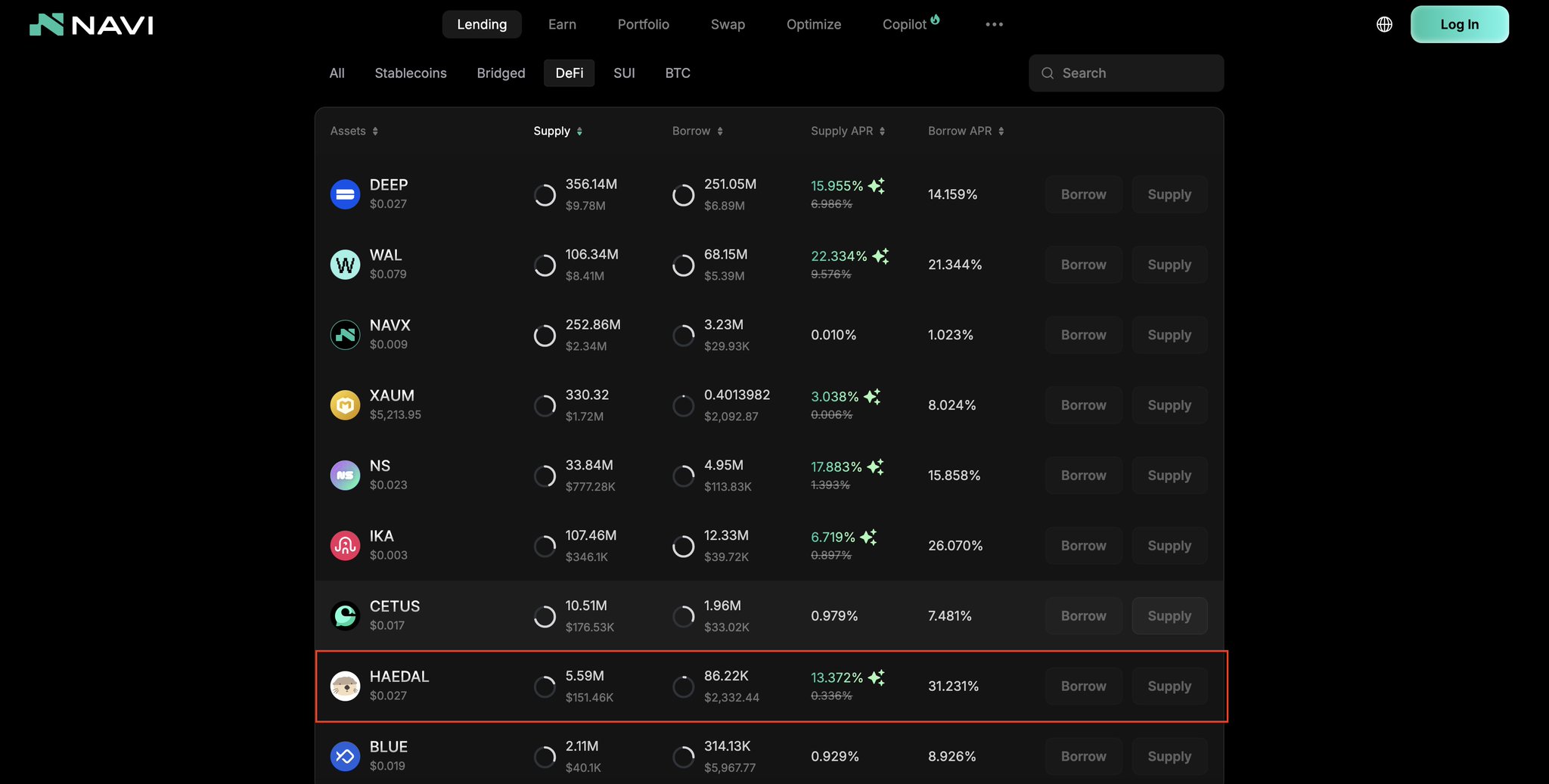Open the three-dots more menu
The image size is (1549, 784).
coord(994,24)
